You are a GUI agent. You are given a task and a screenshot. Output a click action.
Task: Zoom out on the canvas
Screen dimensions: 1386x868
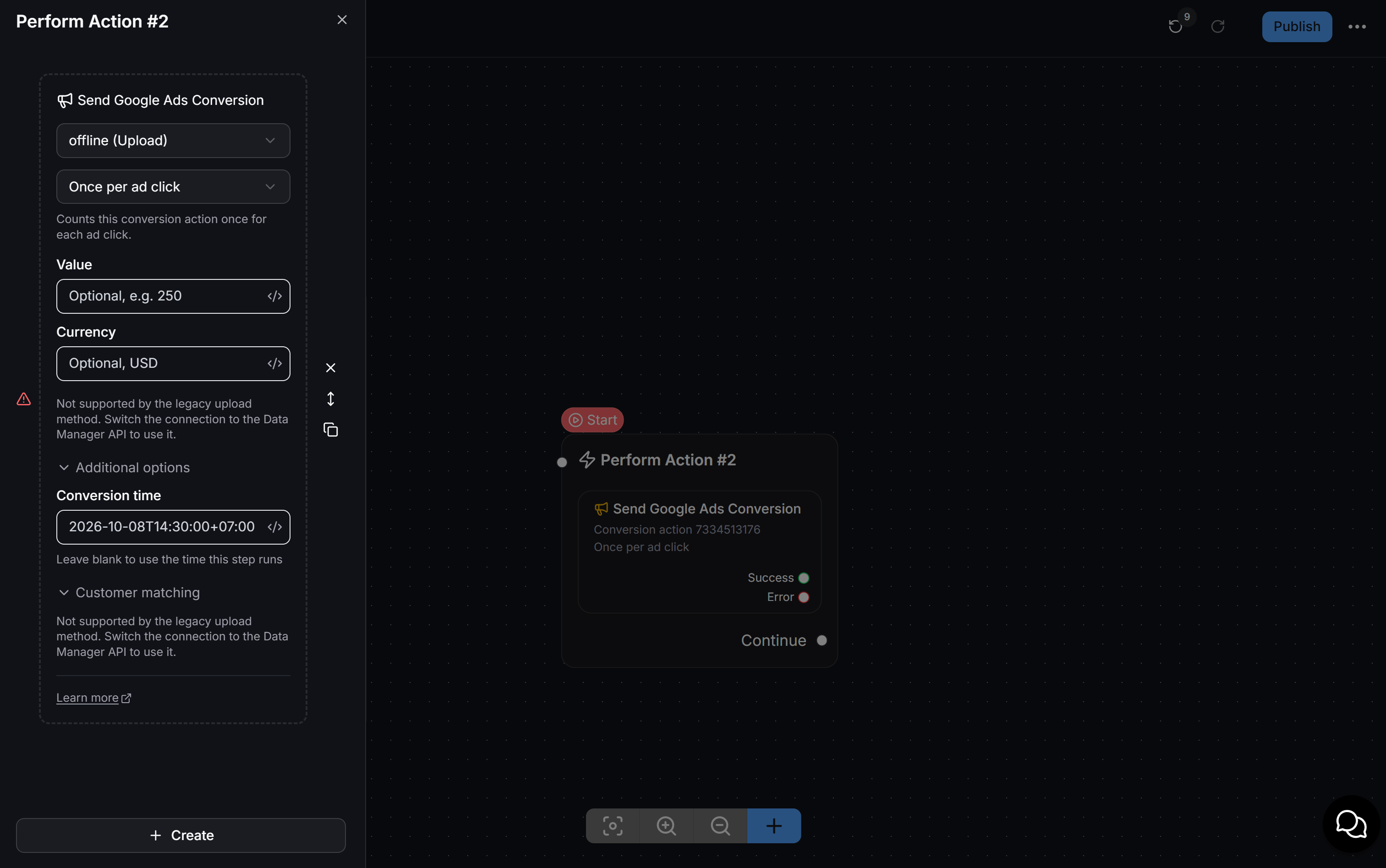coord(720,825)
